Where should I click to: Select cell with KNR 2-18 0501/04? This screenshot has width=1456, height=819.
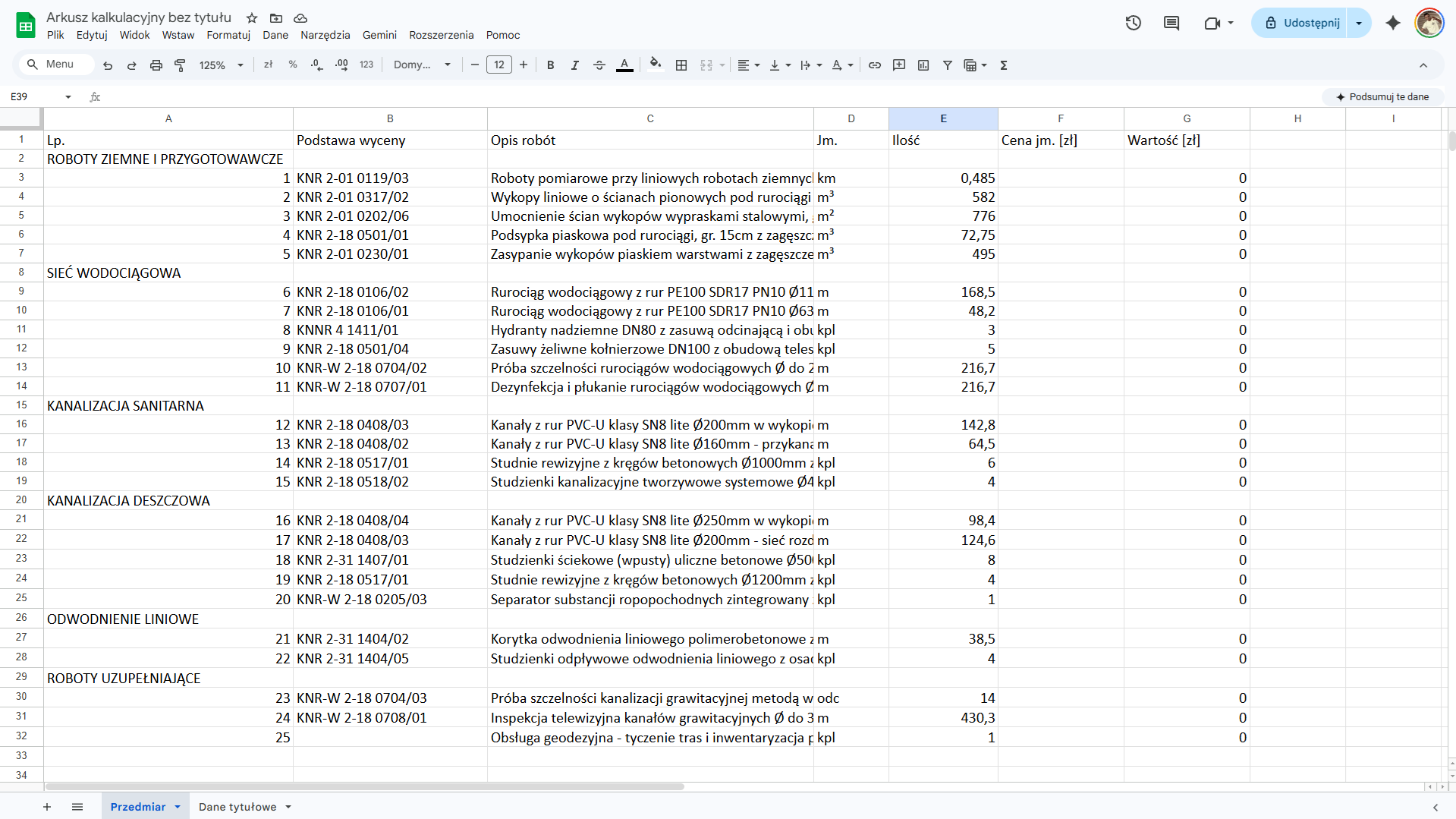(390, 349)
